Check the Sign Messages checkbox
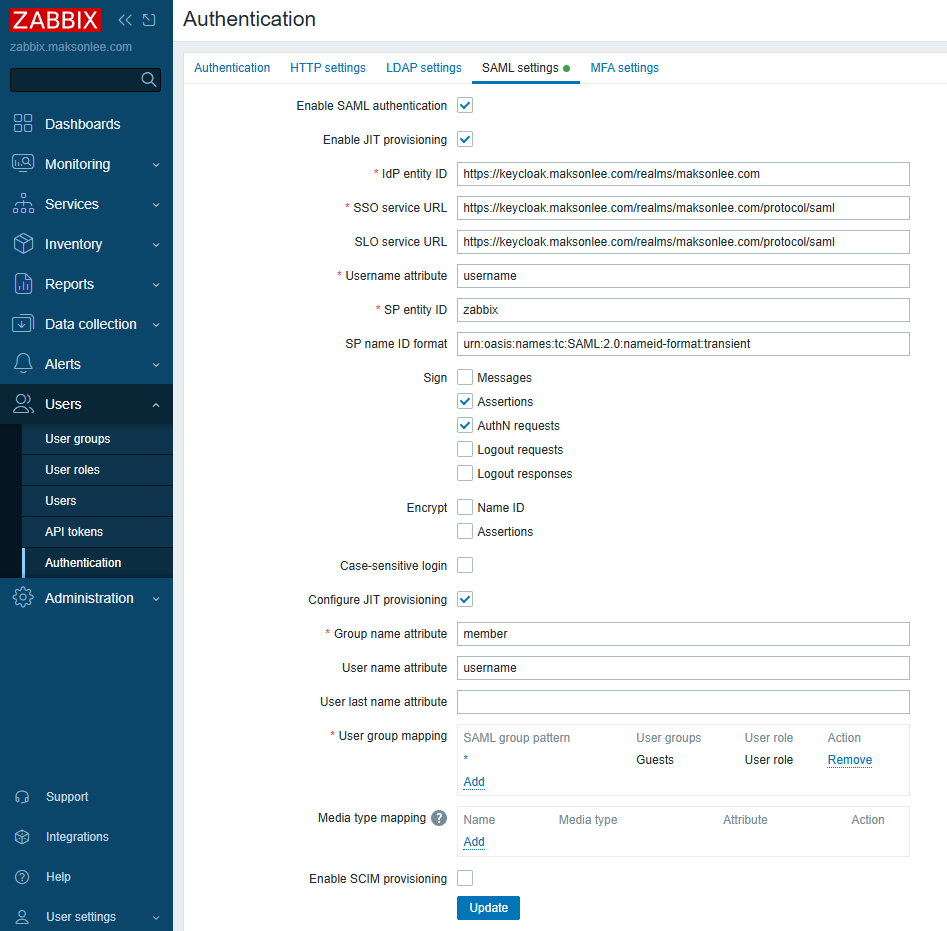 pos(465,377)
